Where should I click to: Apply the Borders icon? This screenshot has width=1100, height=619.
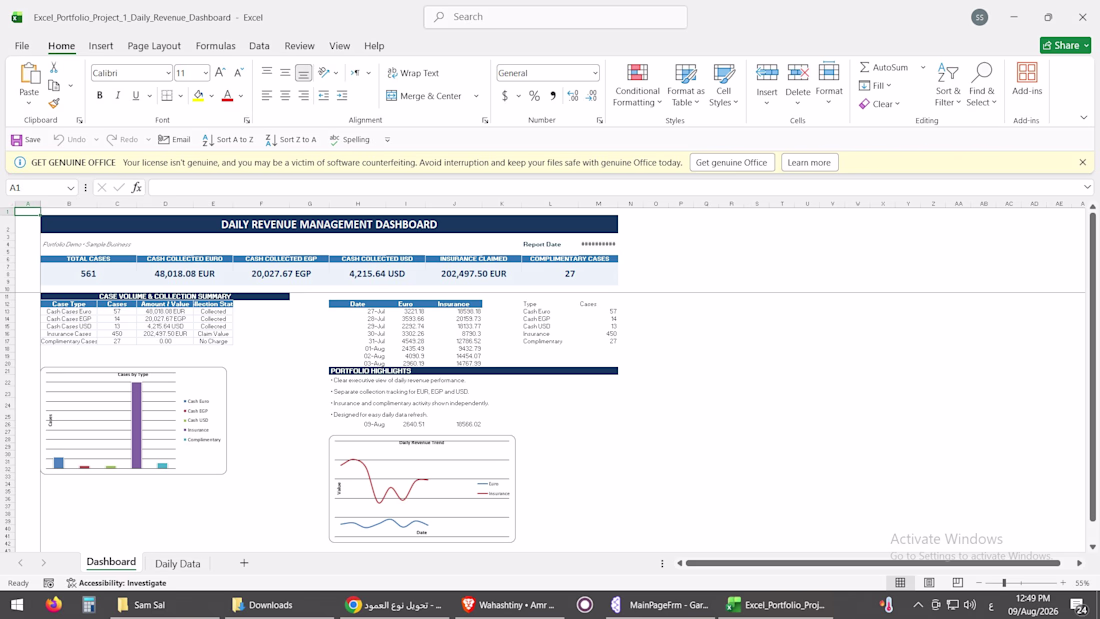tap(167, 95)
